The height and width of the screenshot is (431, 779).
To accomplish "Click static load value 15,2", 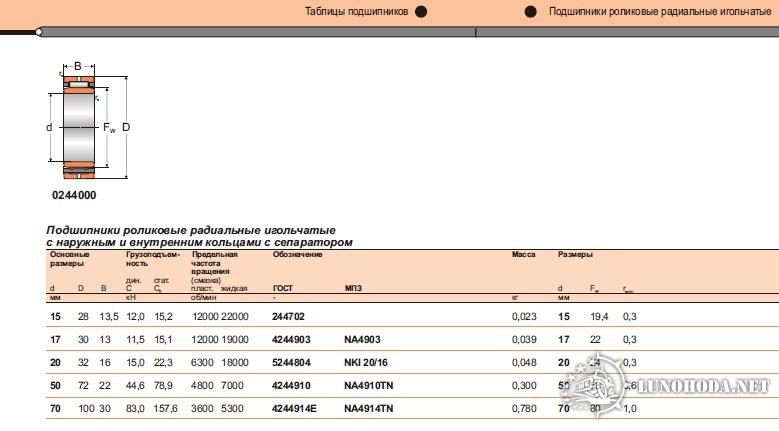I will [163, 316].
